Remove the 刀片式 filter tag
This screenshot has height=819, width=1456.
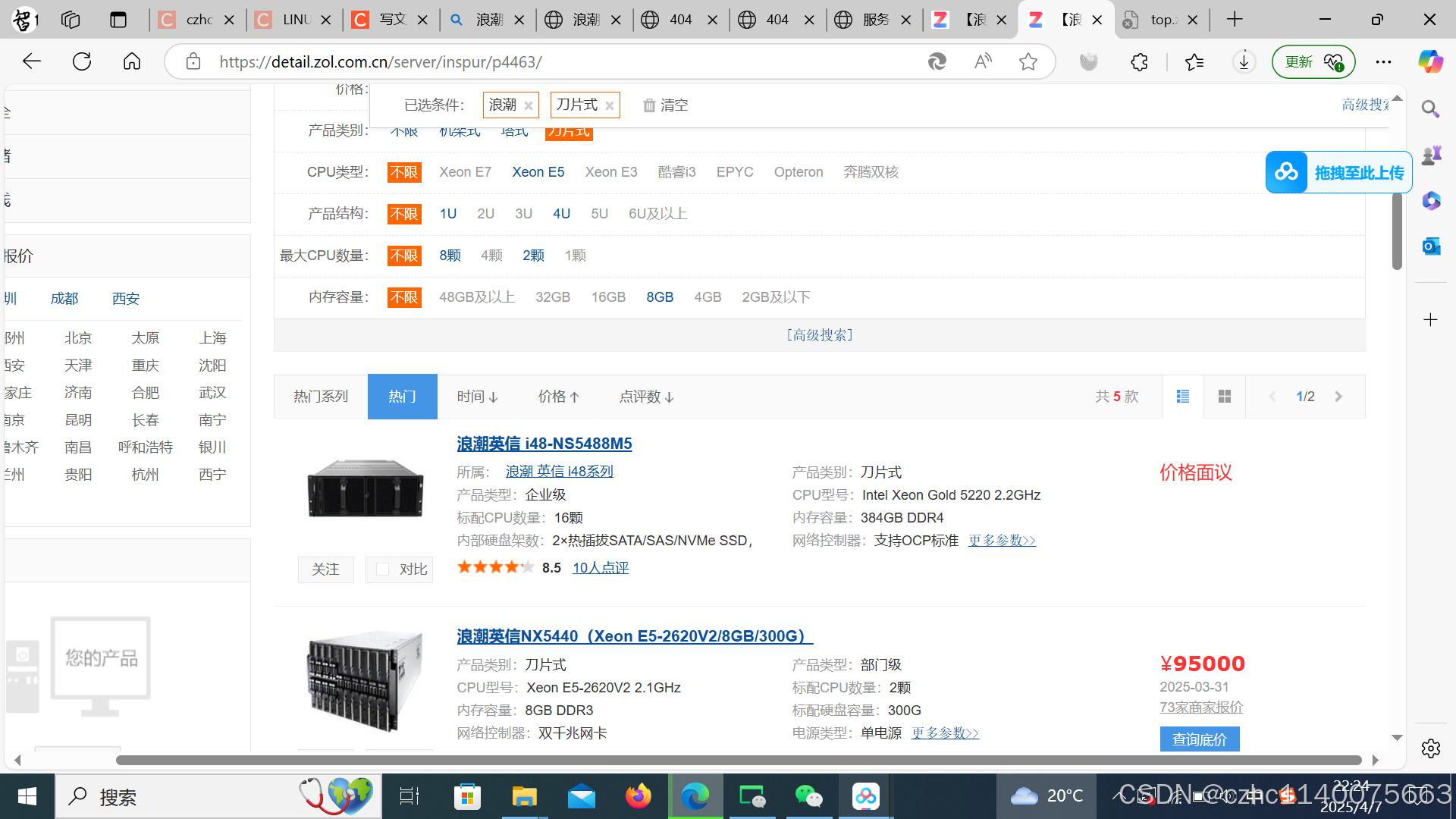[610, 106]
